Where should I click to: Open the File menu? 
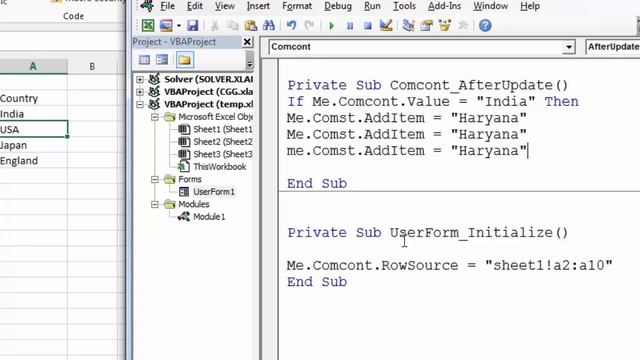(x=167, y=6)
